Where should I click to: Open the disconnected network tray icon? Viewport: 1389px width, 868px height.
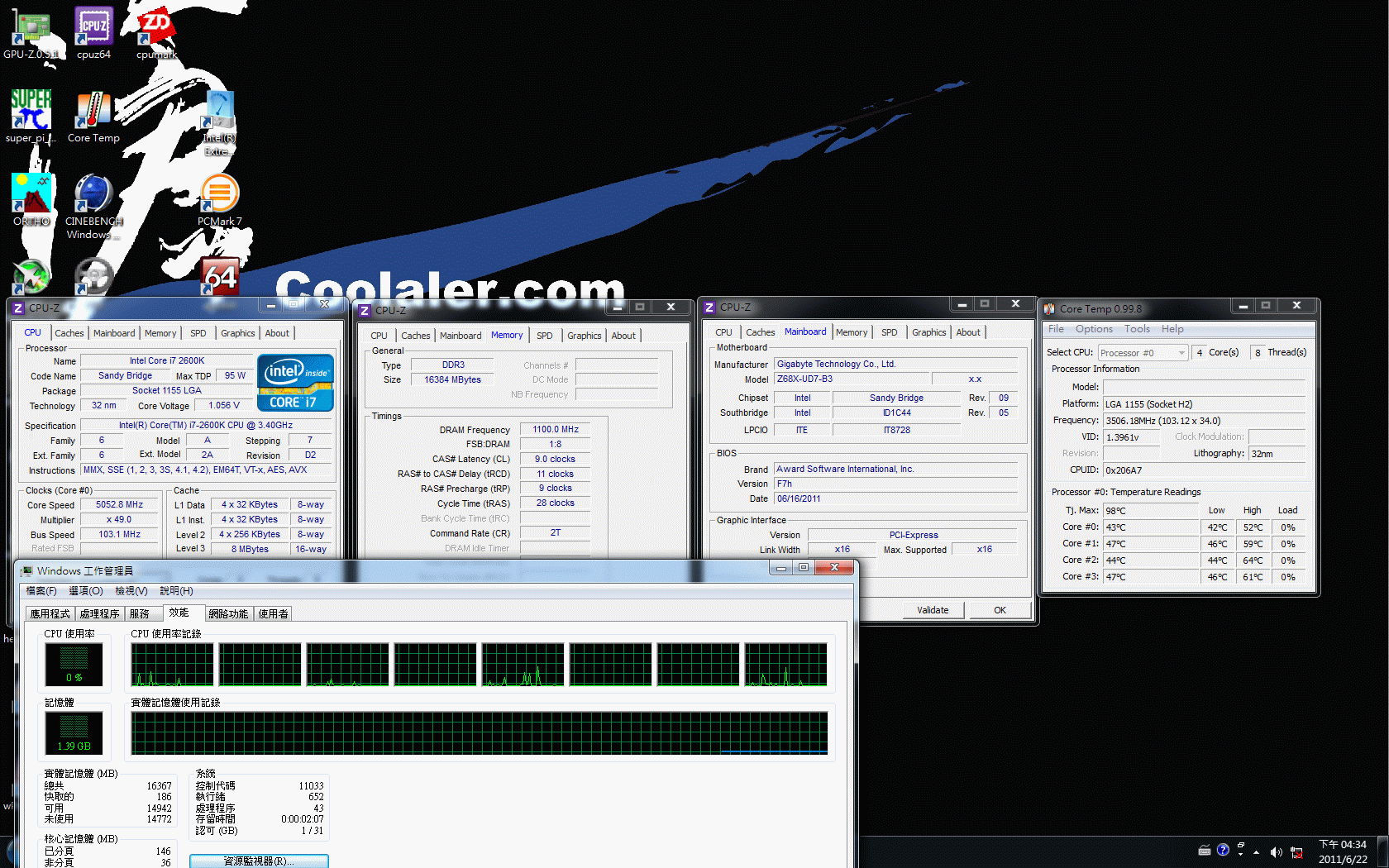[1296, 852]
